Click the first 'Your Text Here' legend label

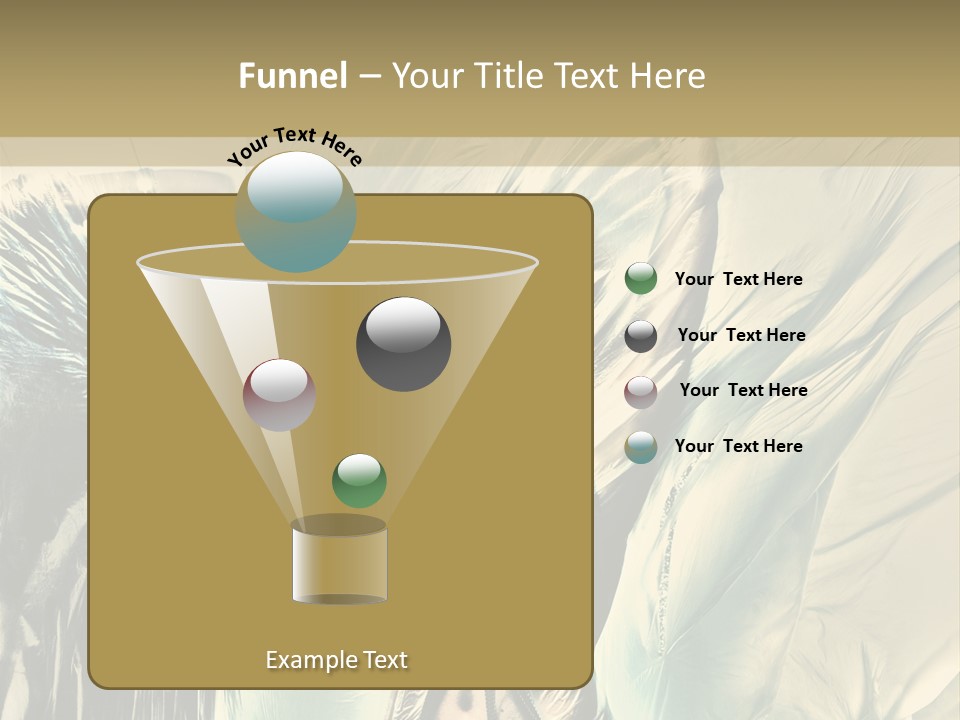click(739, 280)
